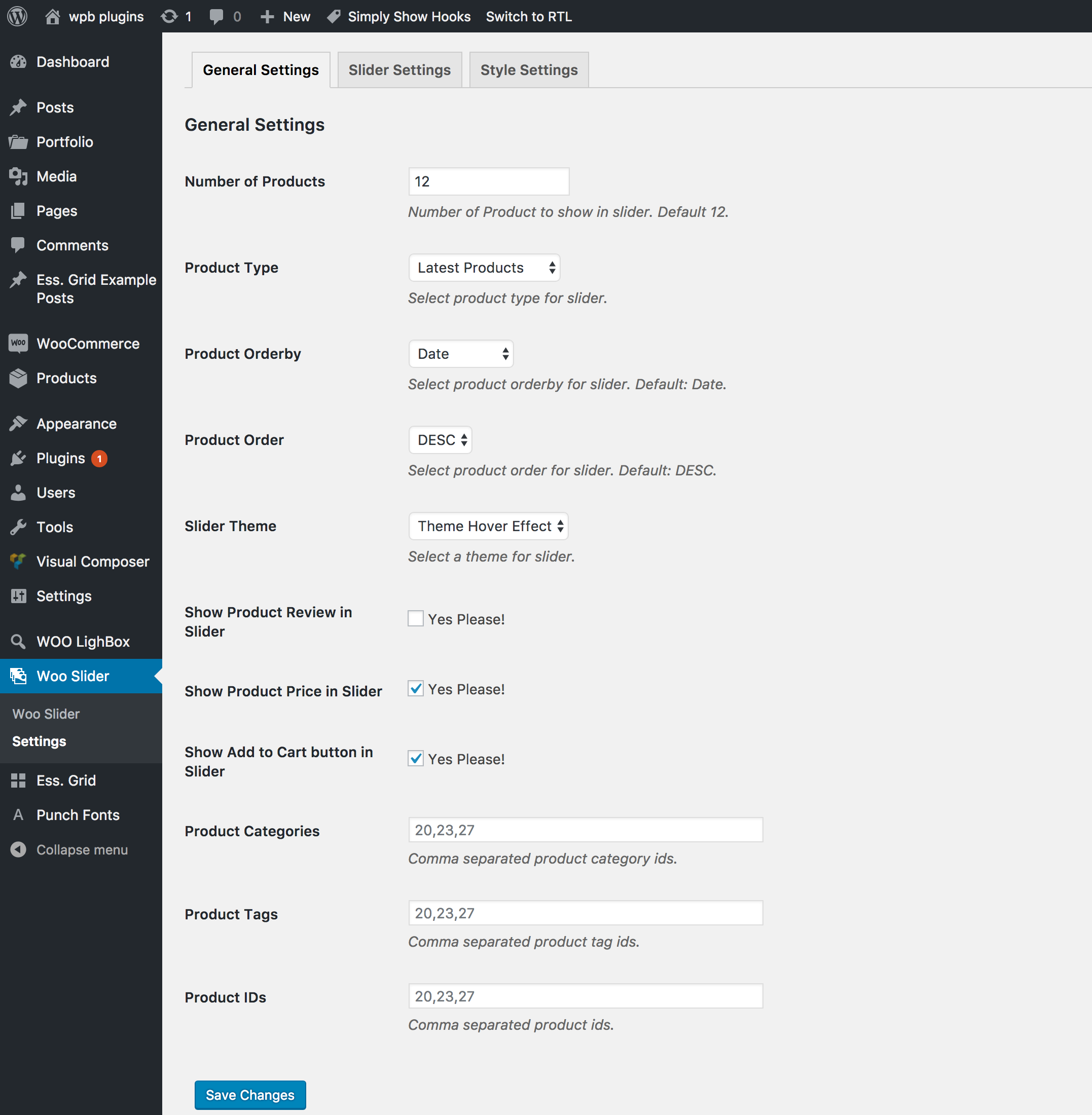Viewport: 1092px width, 1115px height.
Task: Enable Show Product Review in Slider
Action: pos(415,618)
